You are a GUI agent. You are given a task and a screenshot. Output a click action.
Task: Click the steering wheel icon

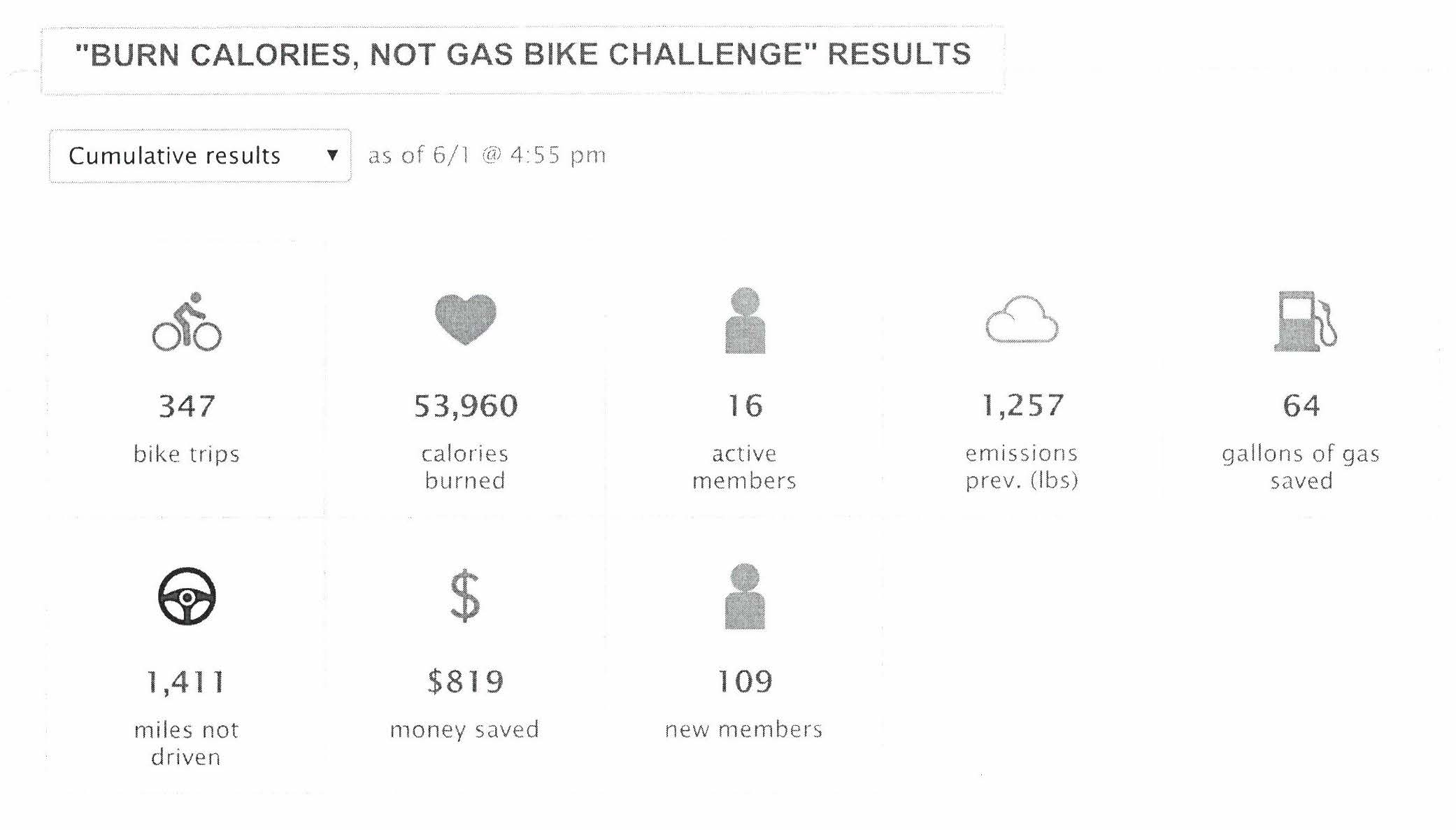187,596
